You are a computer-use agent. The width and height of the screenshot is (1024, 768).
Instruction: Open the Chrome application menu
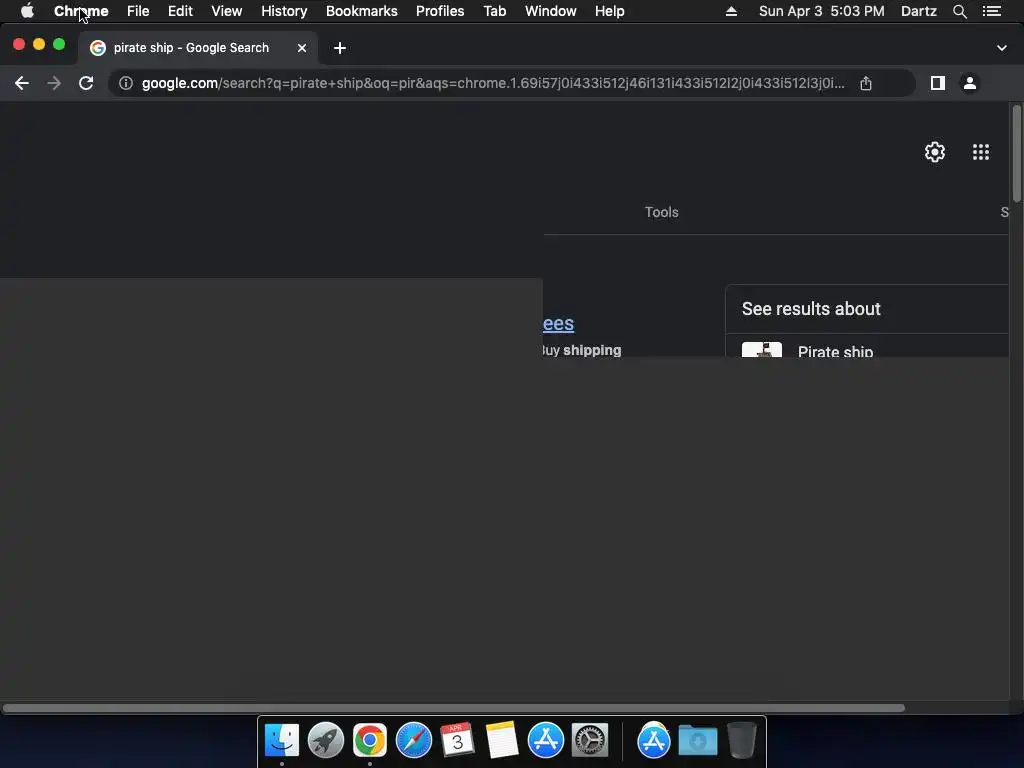[x=81, y=11]
